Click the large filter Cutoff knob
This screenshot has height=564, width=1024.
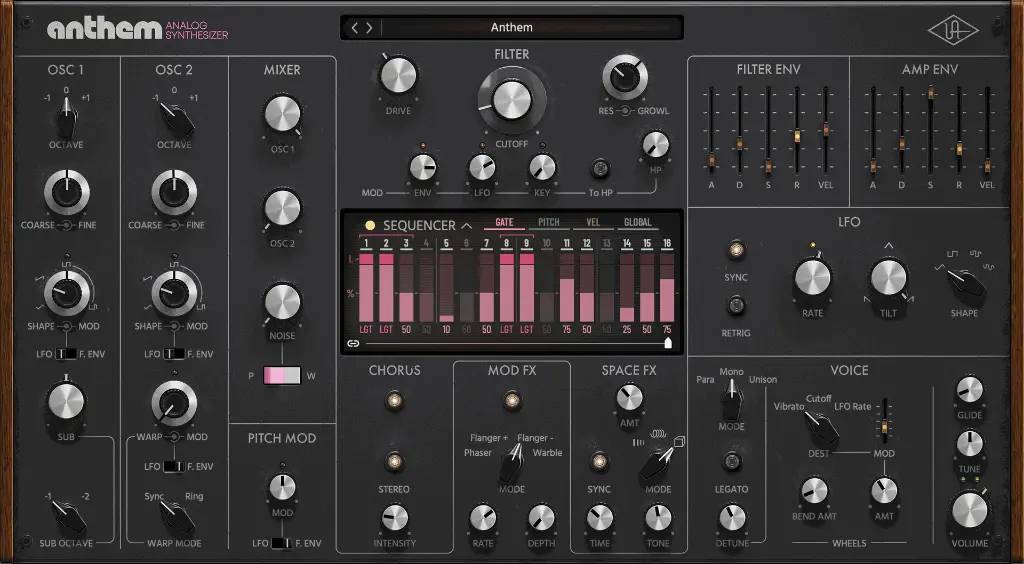pos(512,100)
